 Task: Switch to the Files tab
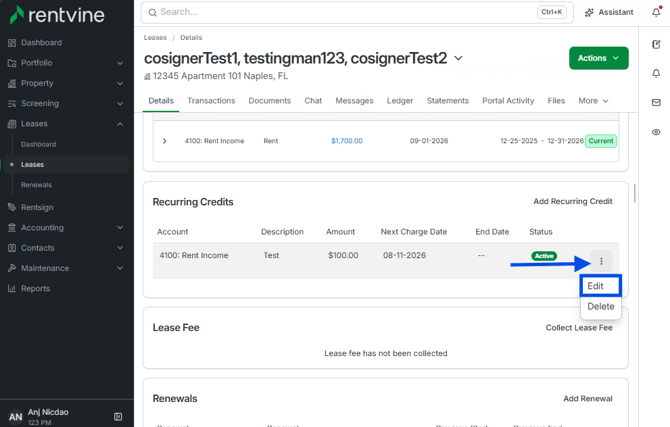(556, 101)
